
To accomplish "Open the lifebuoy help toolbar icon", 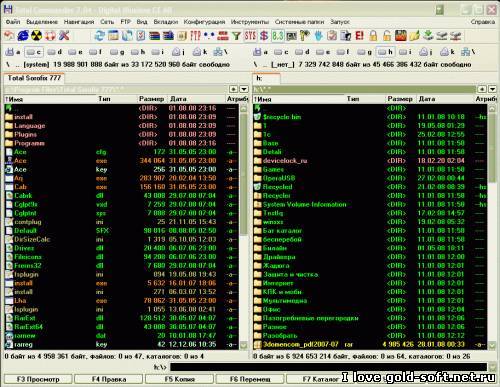I will coord(50,35).
